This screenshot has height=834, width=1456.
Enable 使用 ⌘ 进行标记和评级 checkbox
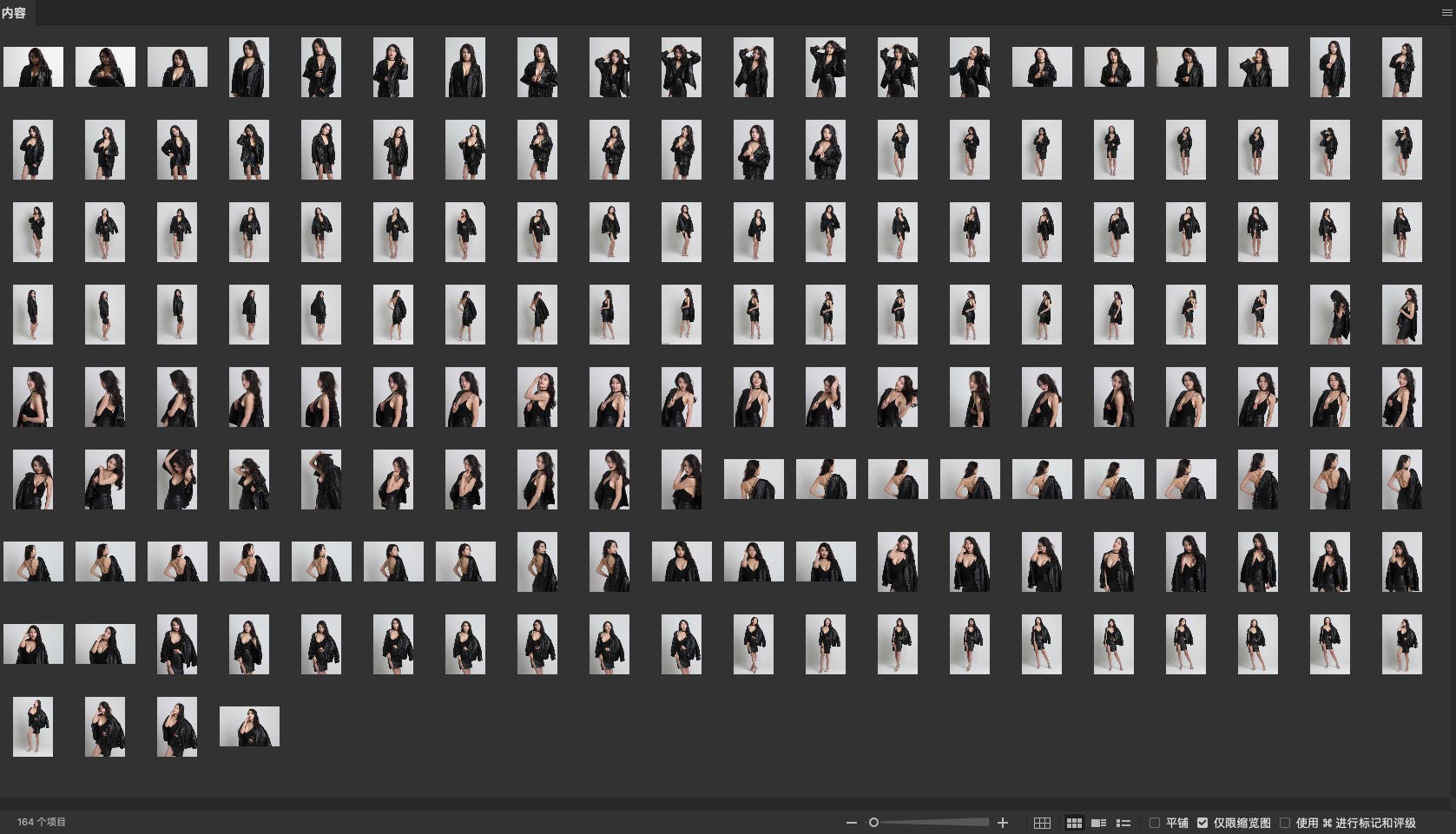point(1285,823)
